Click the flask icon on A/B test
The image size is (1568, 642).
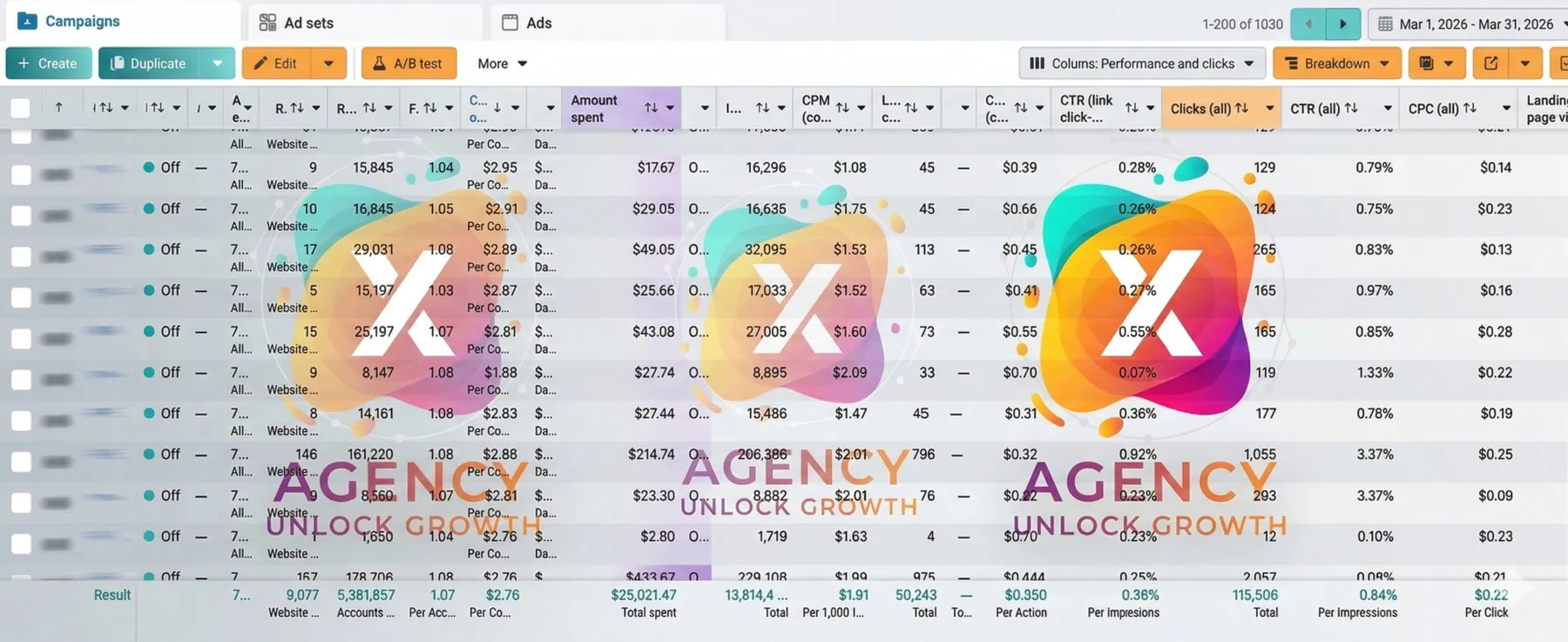(x=379, y=64)
